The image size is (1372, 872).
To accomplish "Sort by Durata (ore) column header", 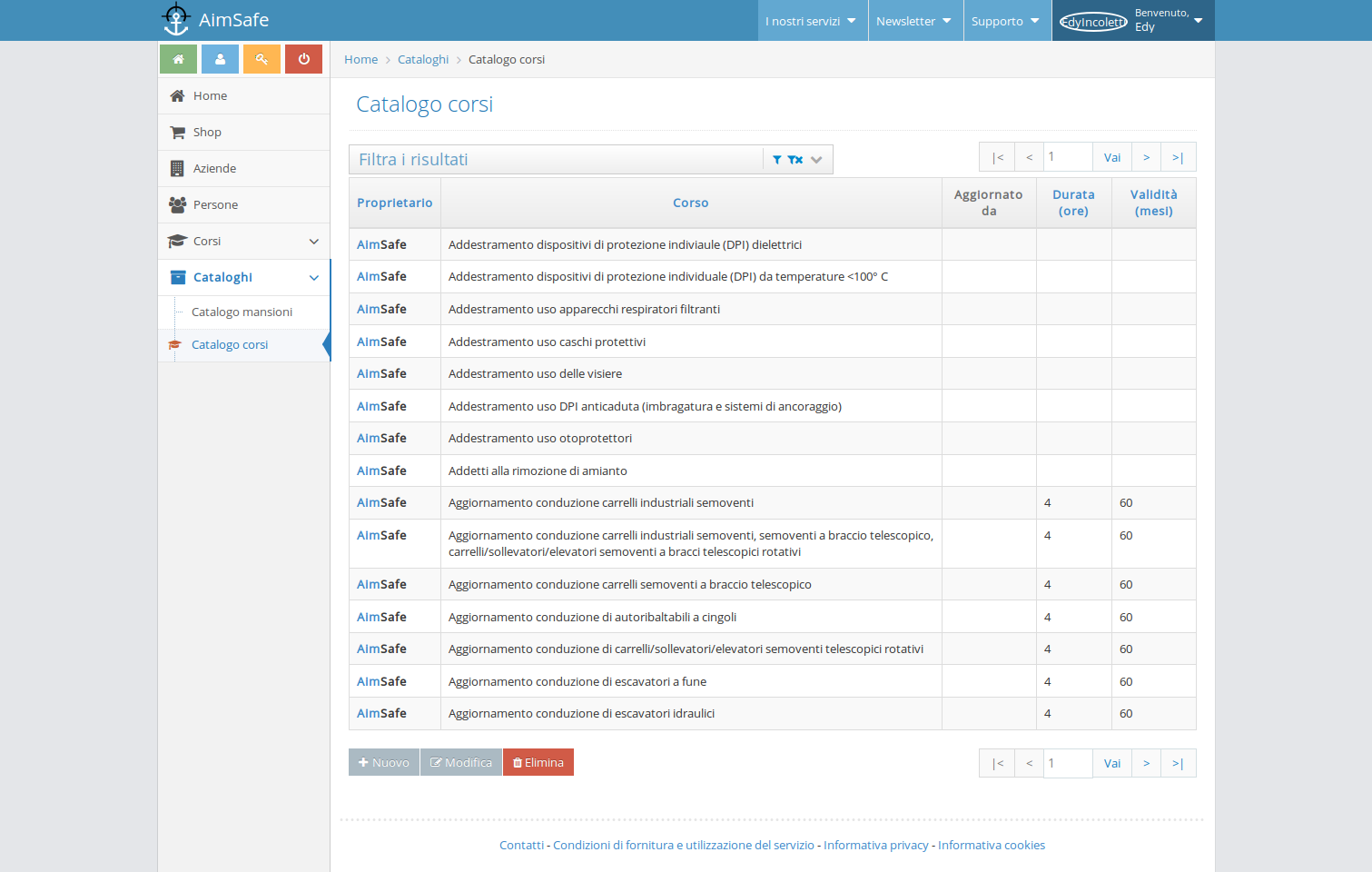I will click(1073, 203).
